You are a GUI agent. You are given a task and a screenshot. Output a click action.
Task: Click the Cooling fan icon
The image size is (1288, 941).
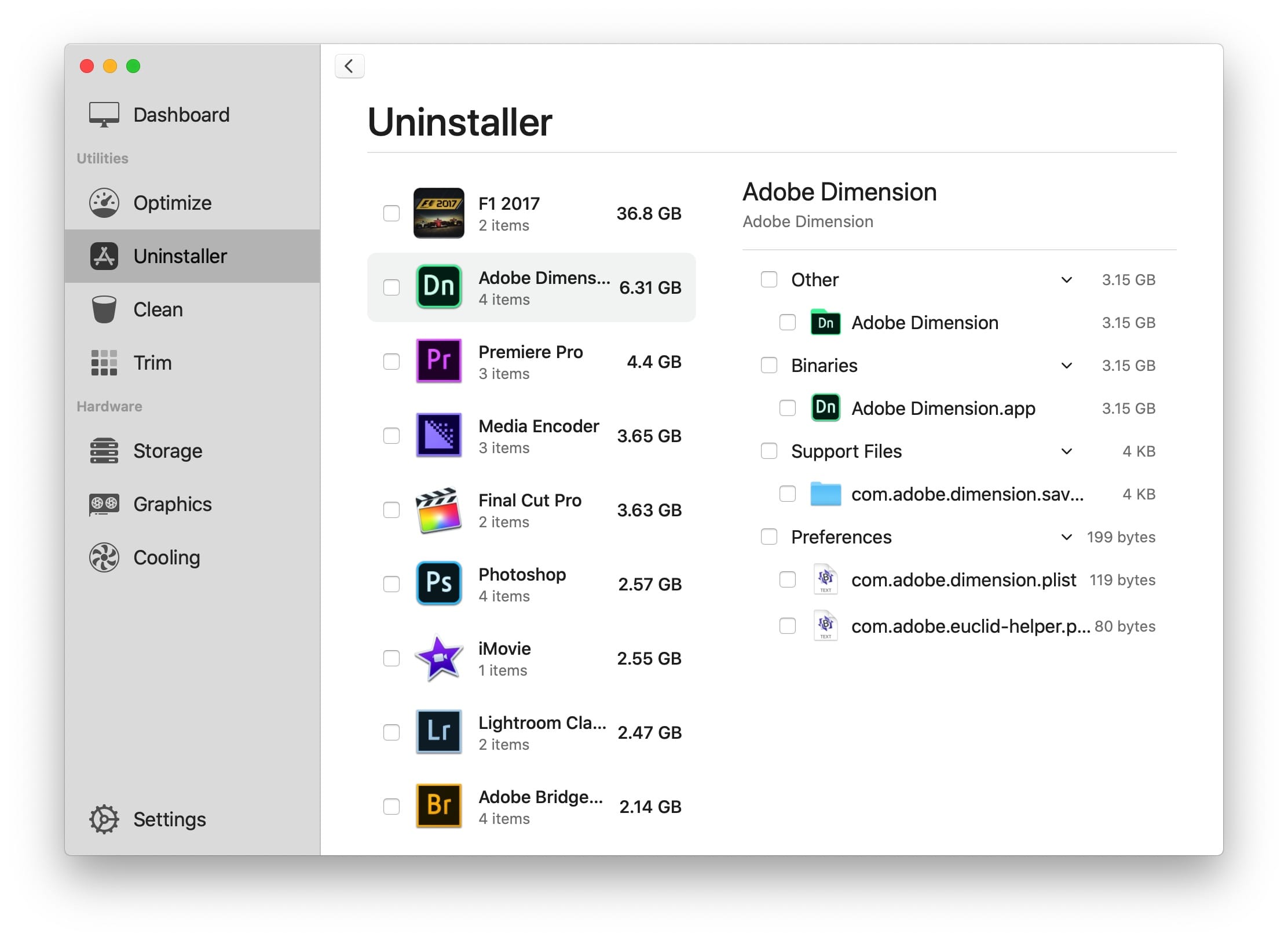[x=104, y=557]
